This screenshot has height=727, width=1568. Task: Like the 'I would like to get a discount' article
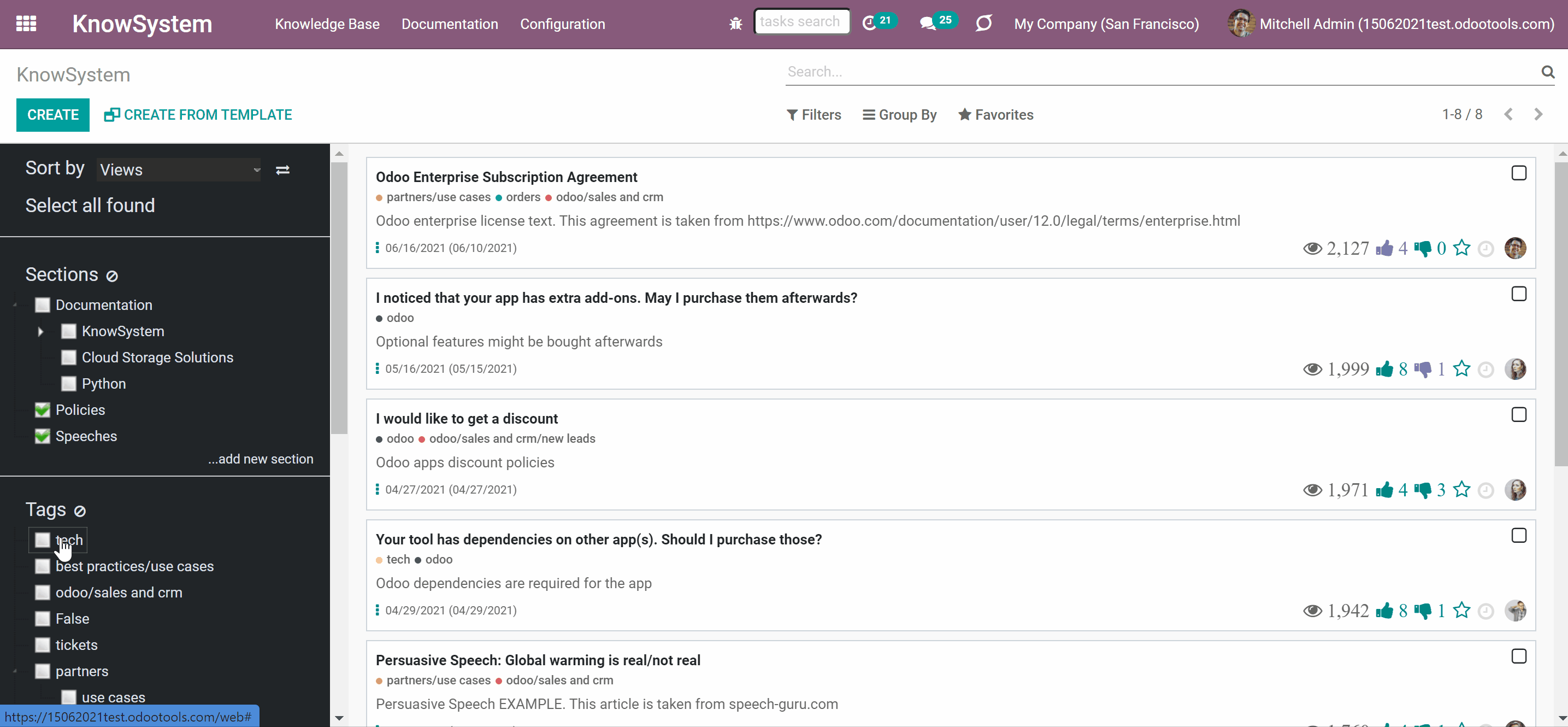pos(1384,490)
